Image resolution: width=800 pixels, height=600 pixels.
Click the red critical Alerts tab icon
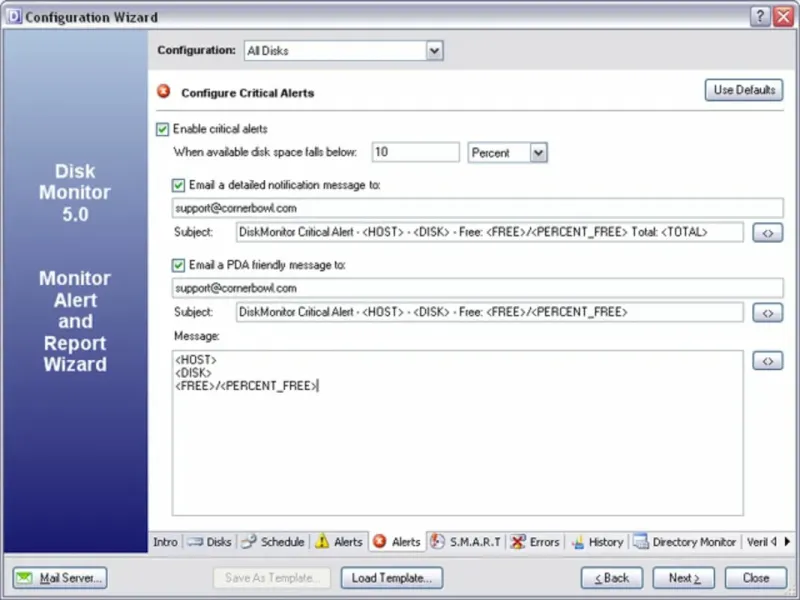click(380, 541)
